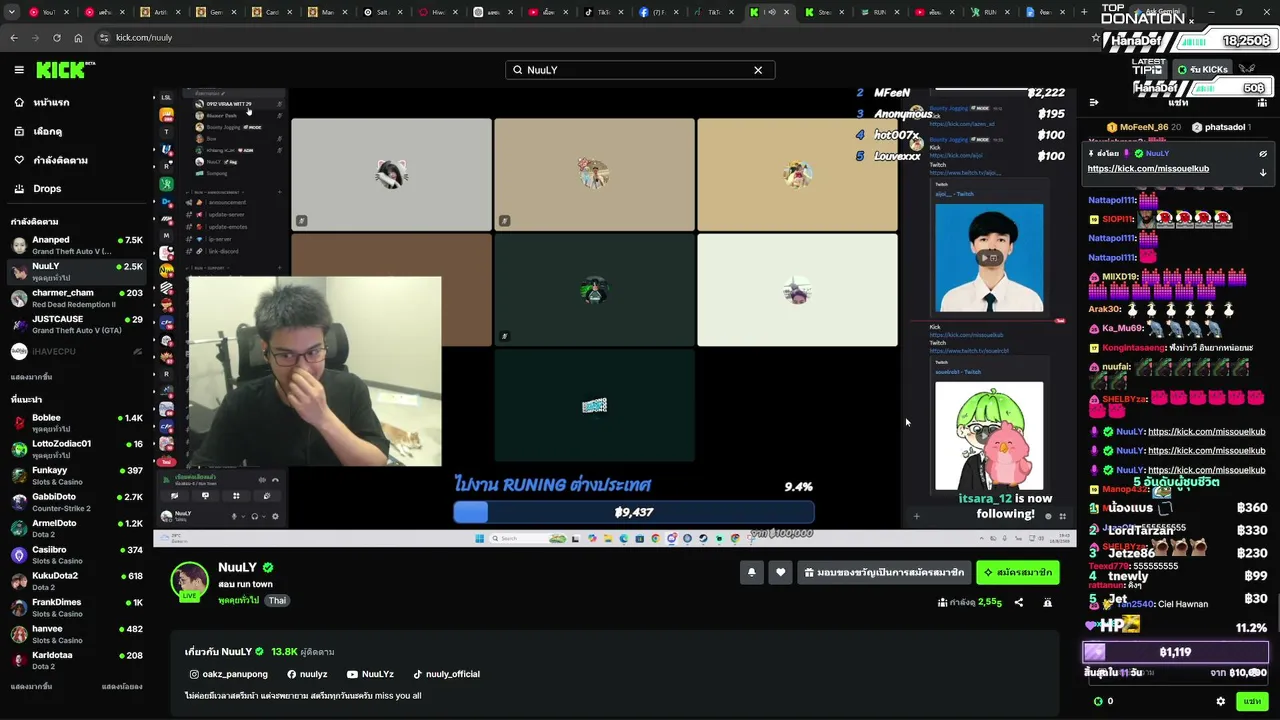
Task: Open nuuly_official TikTok link
Action: (x=446, y=674)
